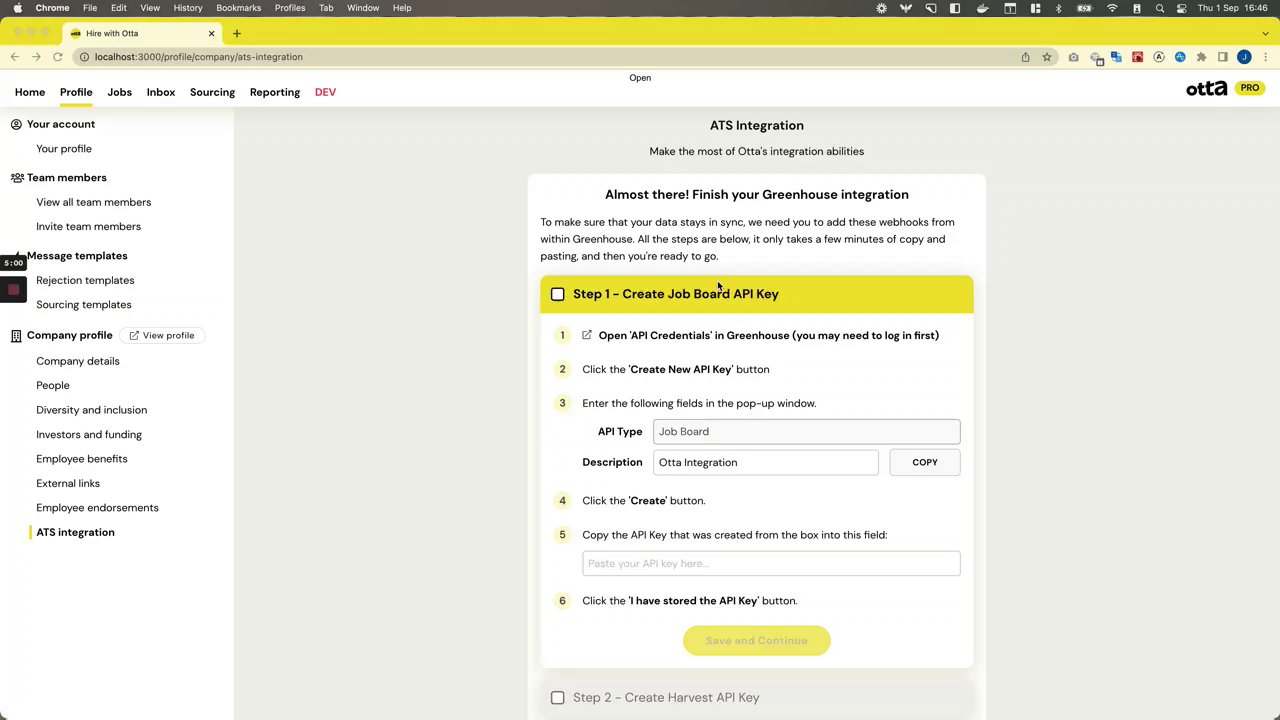Screen dimensions: 1280x720
Task: Open Company details in sidebar
Action: (78, 361)
